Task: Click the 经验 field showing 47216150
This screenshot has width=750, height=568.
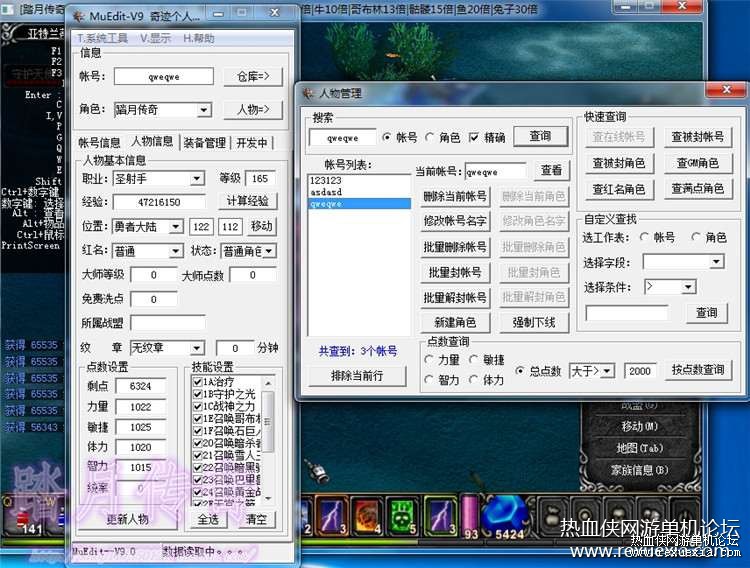Action: pyautogui.click(x=159, y=202)
